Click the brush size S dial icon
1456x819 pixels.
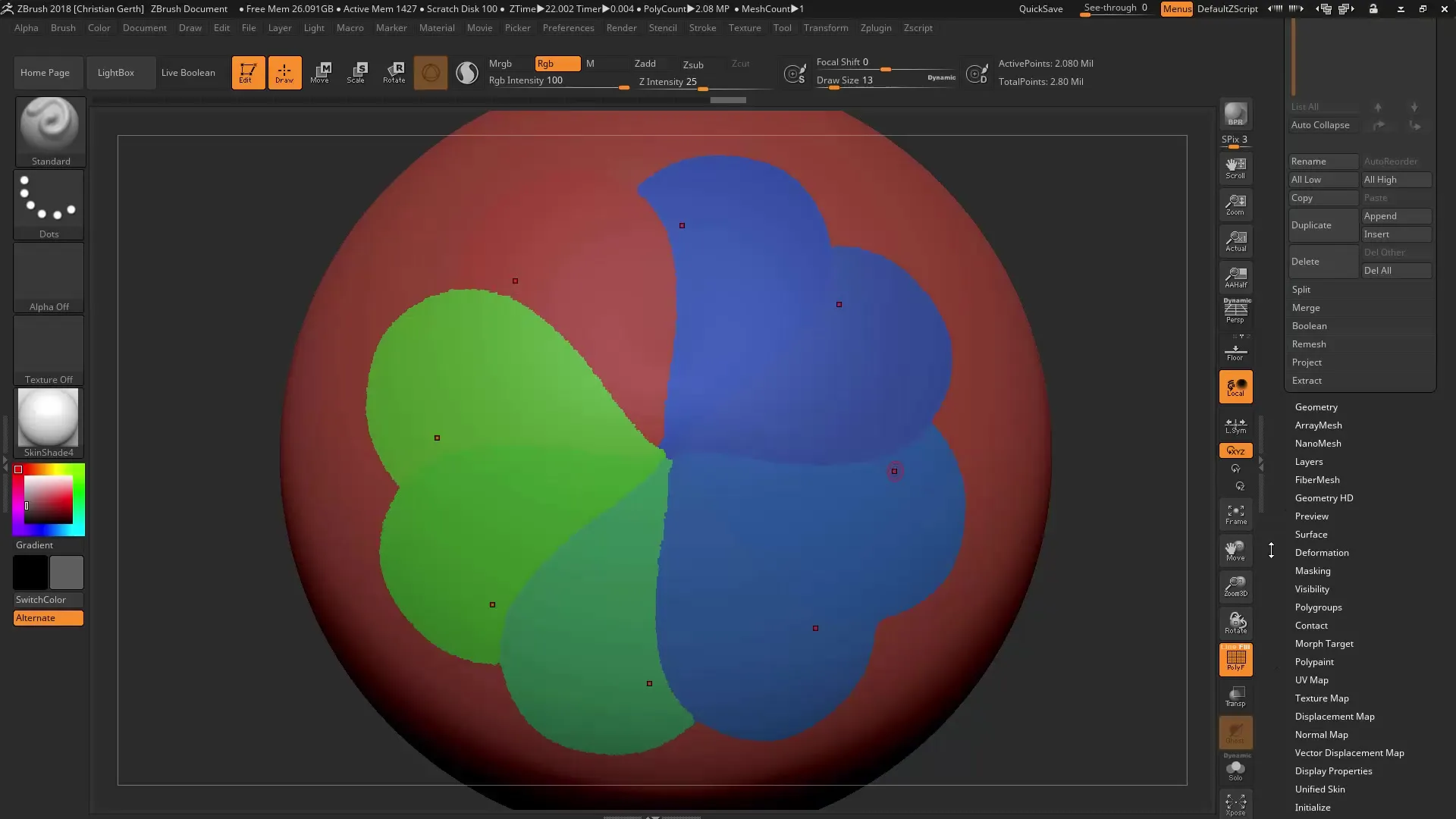tap(795, 74)
